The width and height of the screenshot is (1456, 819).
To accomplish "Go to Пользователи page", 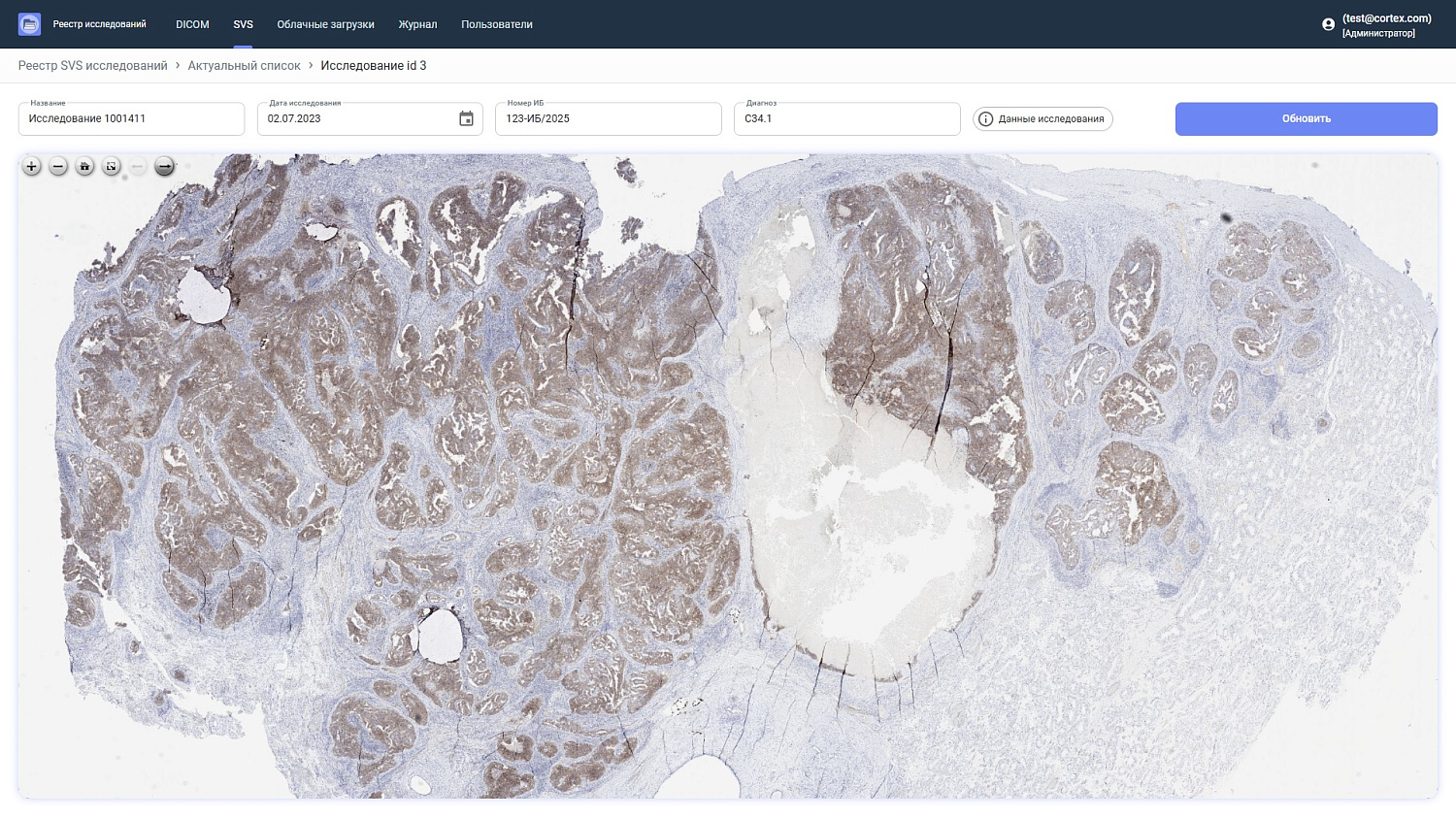I will pyautogui.click(x=497, y=24).
